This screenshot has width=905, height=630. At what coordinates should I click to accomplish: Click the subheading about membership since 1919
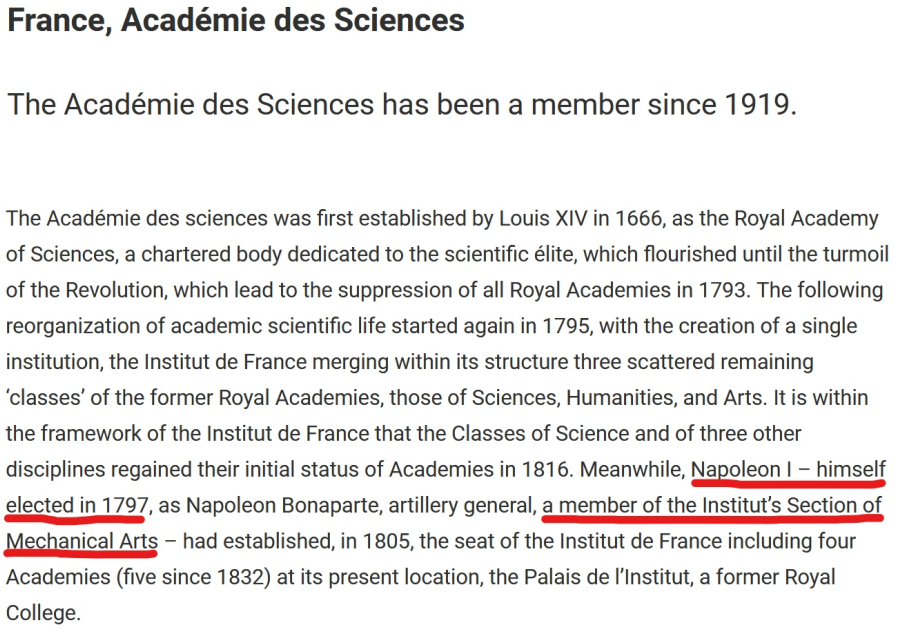(x=402, y=104)
